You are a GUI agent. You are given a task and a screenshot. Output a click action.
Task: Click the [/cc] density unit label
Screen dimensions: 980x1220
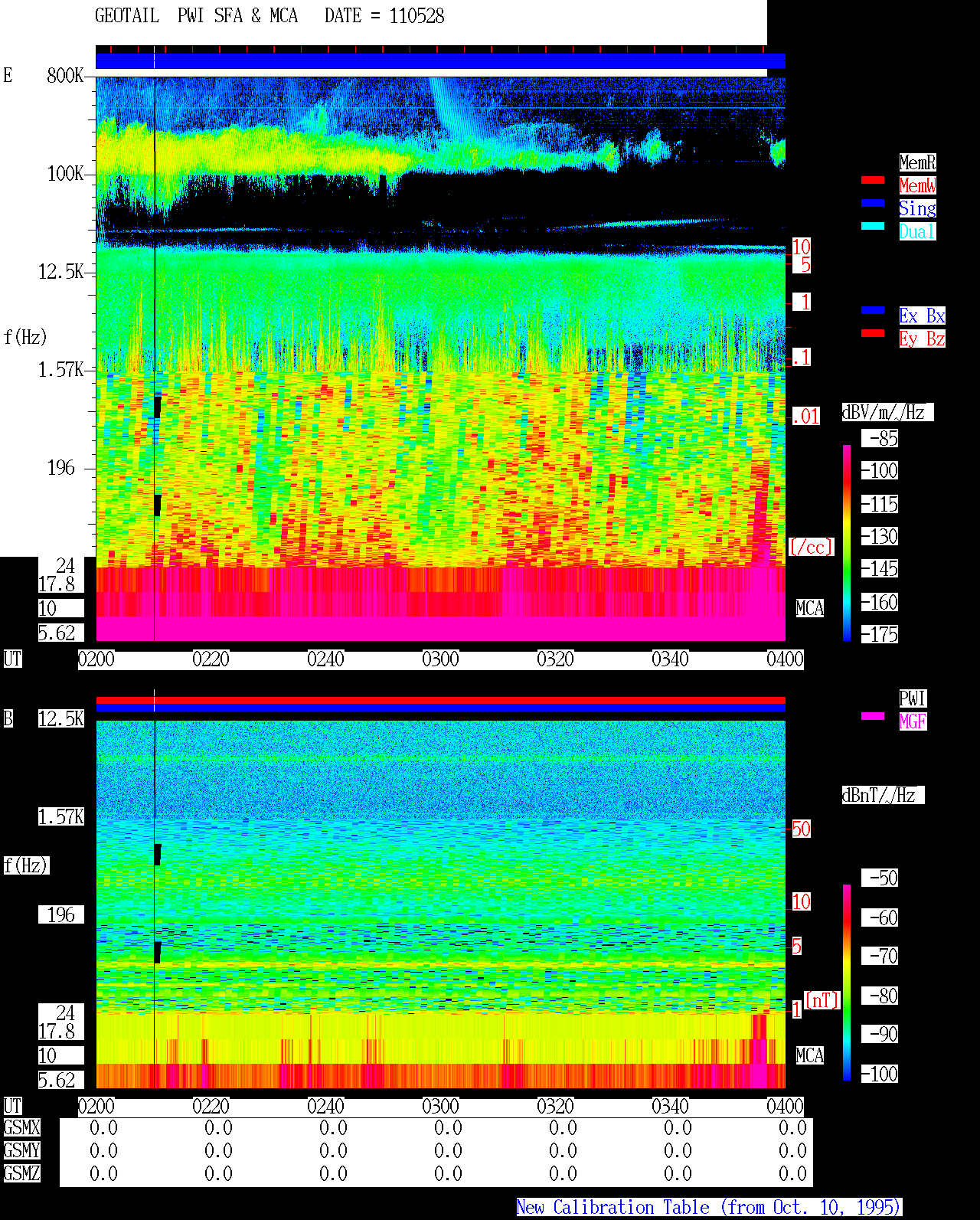(x=811, y=548)
